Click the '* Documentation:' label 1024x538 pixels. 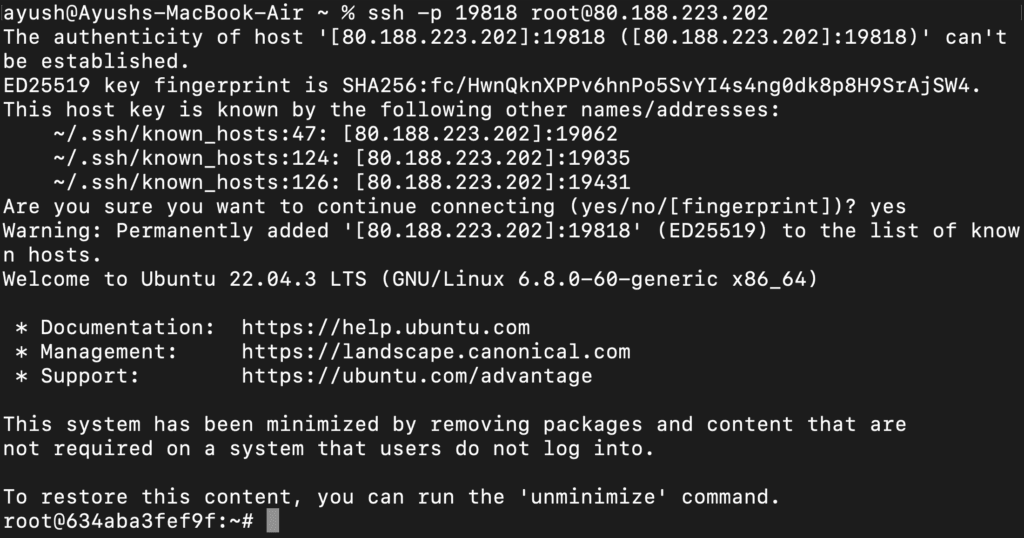pos(115,327)
